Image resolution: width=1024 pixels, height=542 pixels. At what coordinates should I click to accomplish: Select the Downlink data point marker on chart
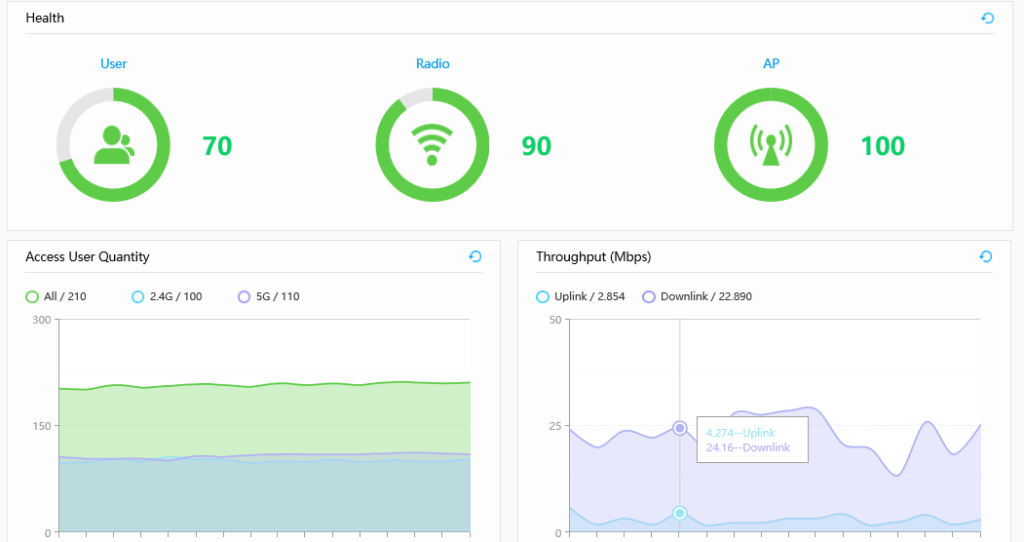pyautogui.click(x=680, y=428)
